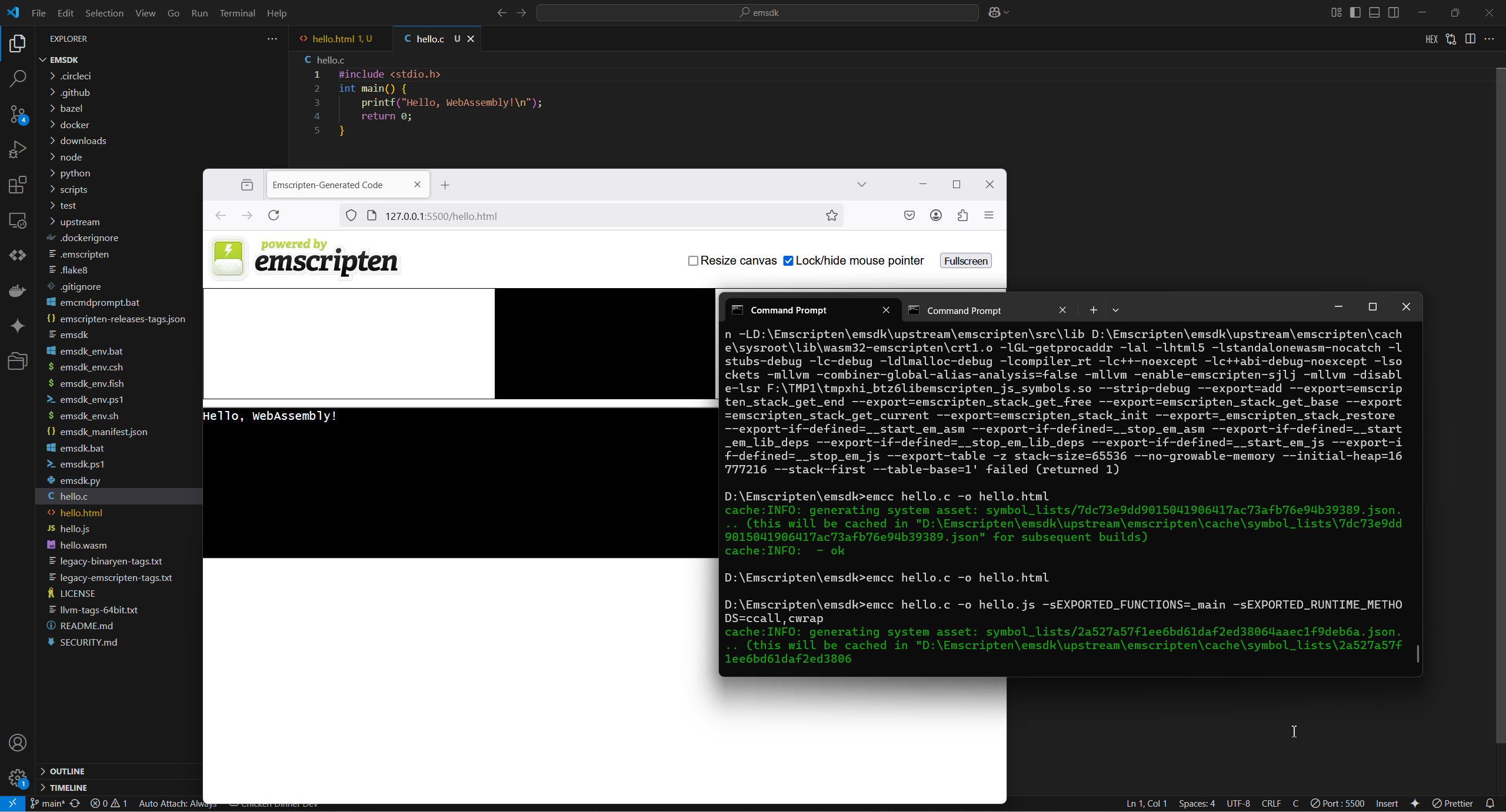Bookmark page with the star icon

click(831, 216)
